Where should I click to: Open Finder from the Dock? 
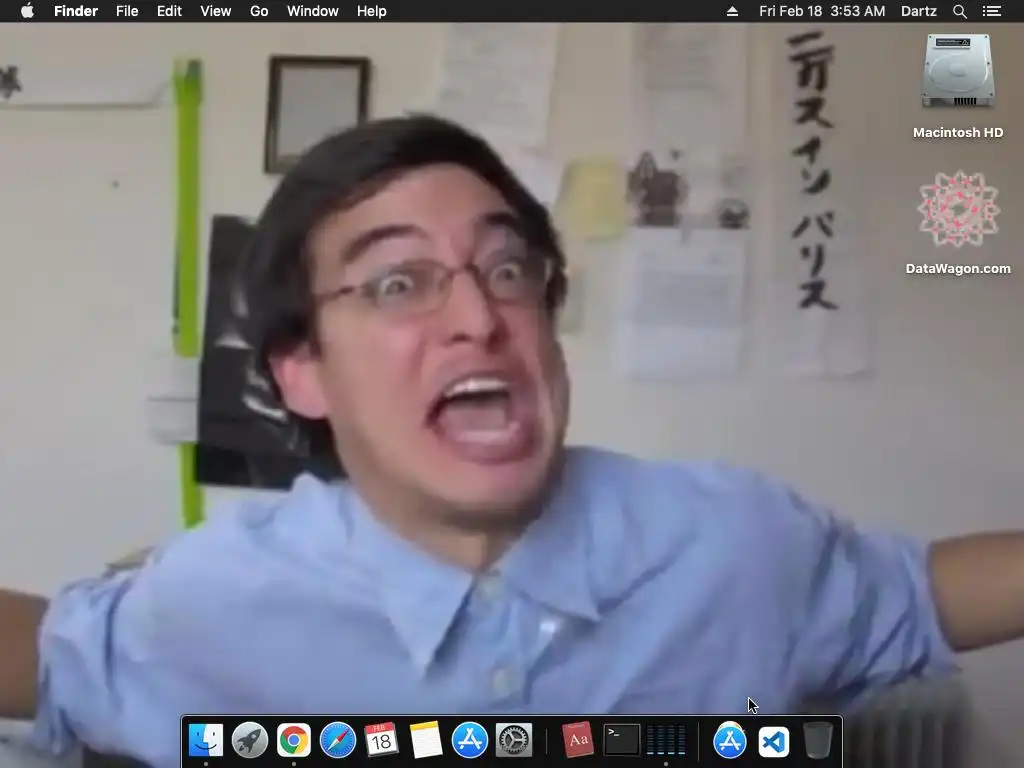[x=206, y=740]
